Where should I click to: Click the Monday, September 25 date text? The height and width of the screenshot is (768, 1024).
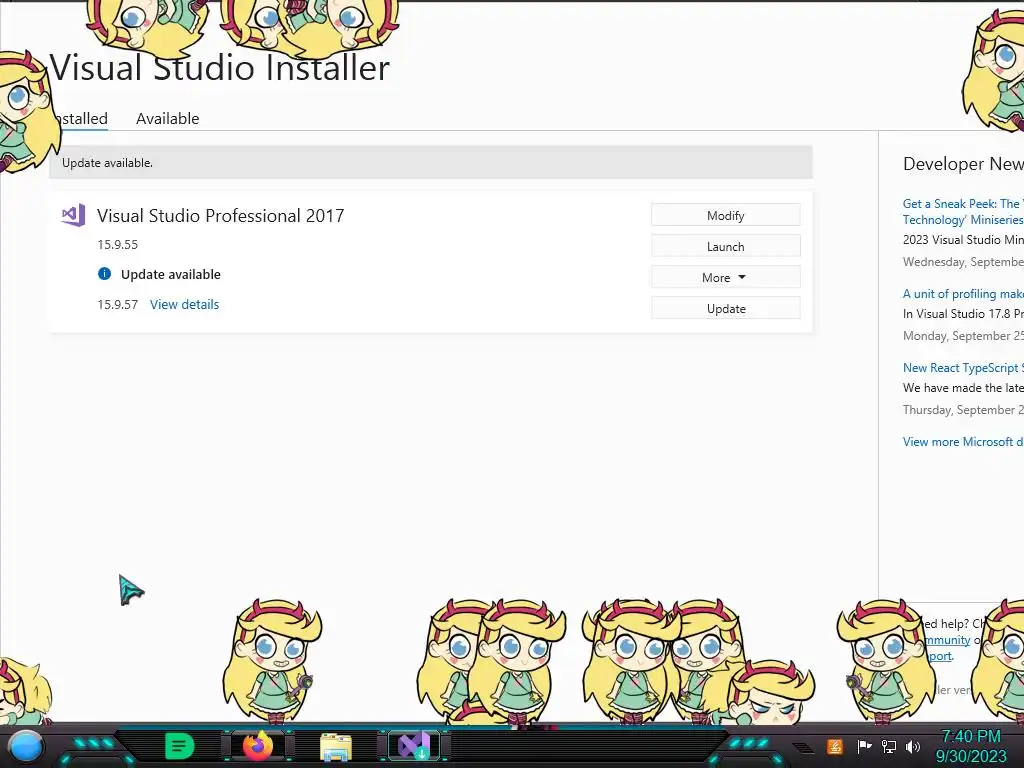[963, 336]
